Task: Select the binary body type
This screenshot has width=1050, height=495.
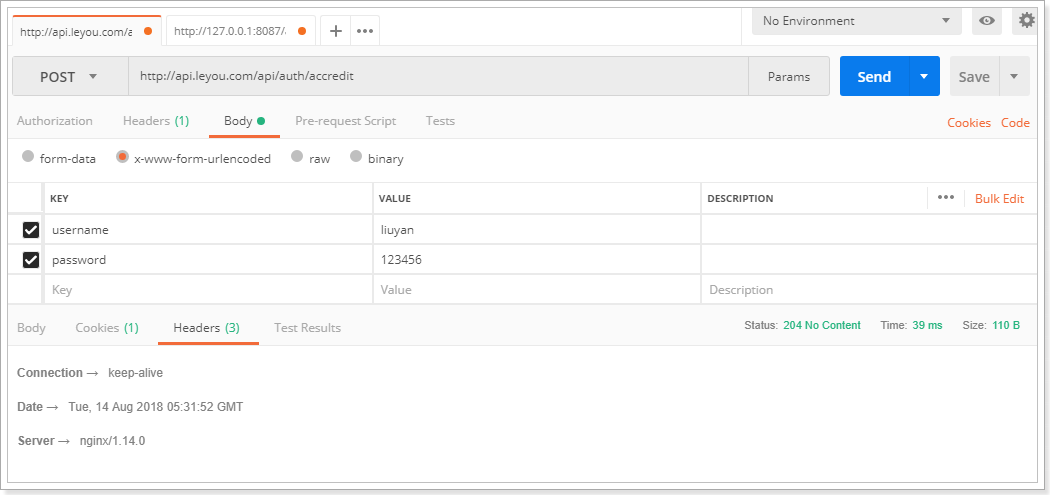Action: pos(356,157)
